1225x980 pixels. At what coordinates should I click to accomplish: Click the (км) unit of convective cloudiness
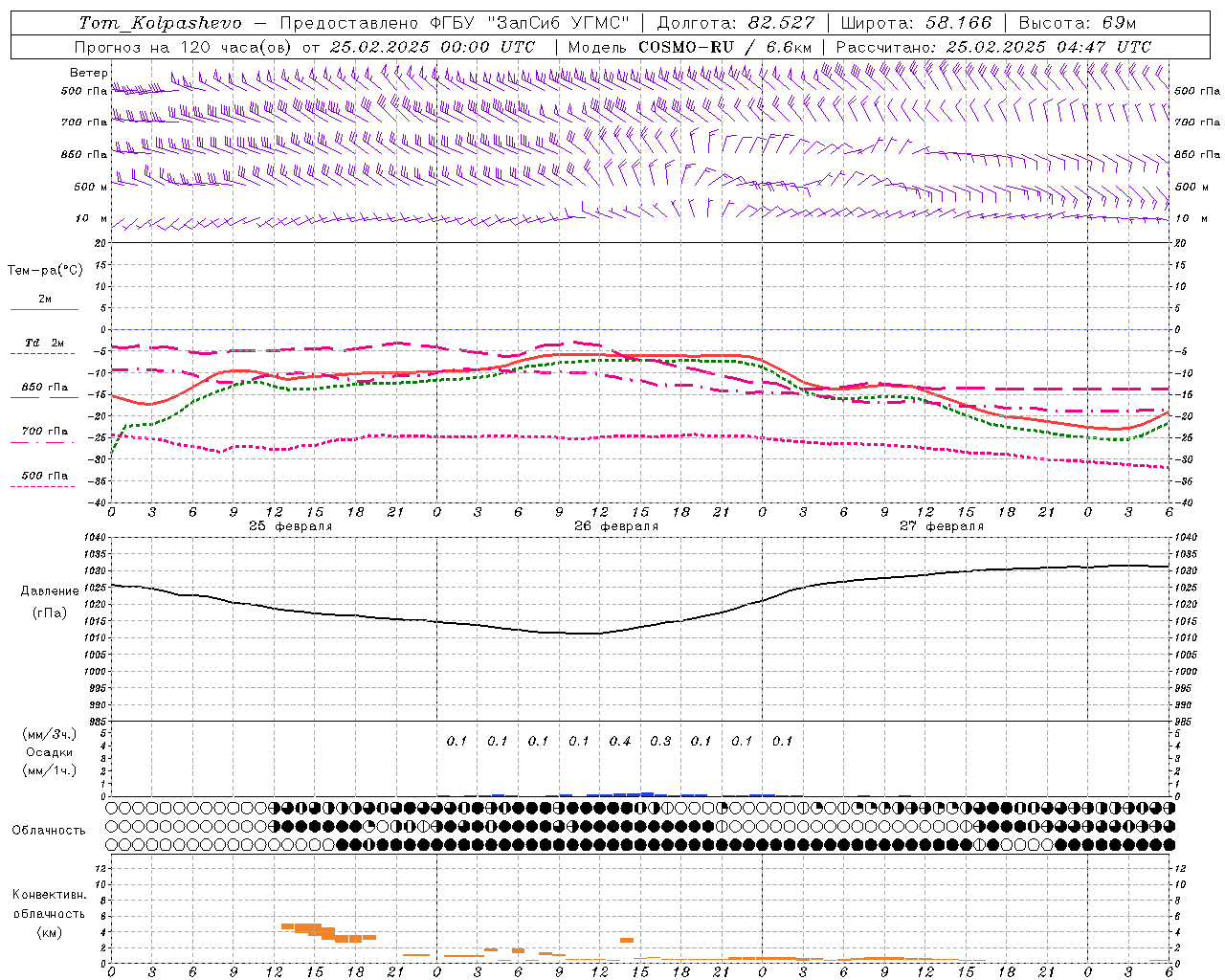click(x=50, y=931)
